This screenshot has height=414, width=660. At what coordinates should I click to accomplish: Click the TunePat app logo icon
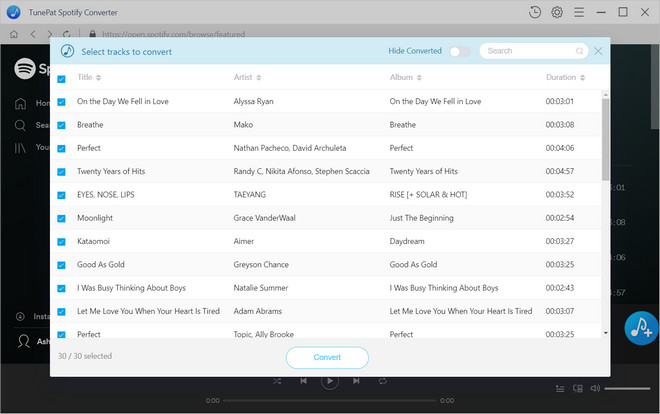pos(14,12)
